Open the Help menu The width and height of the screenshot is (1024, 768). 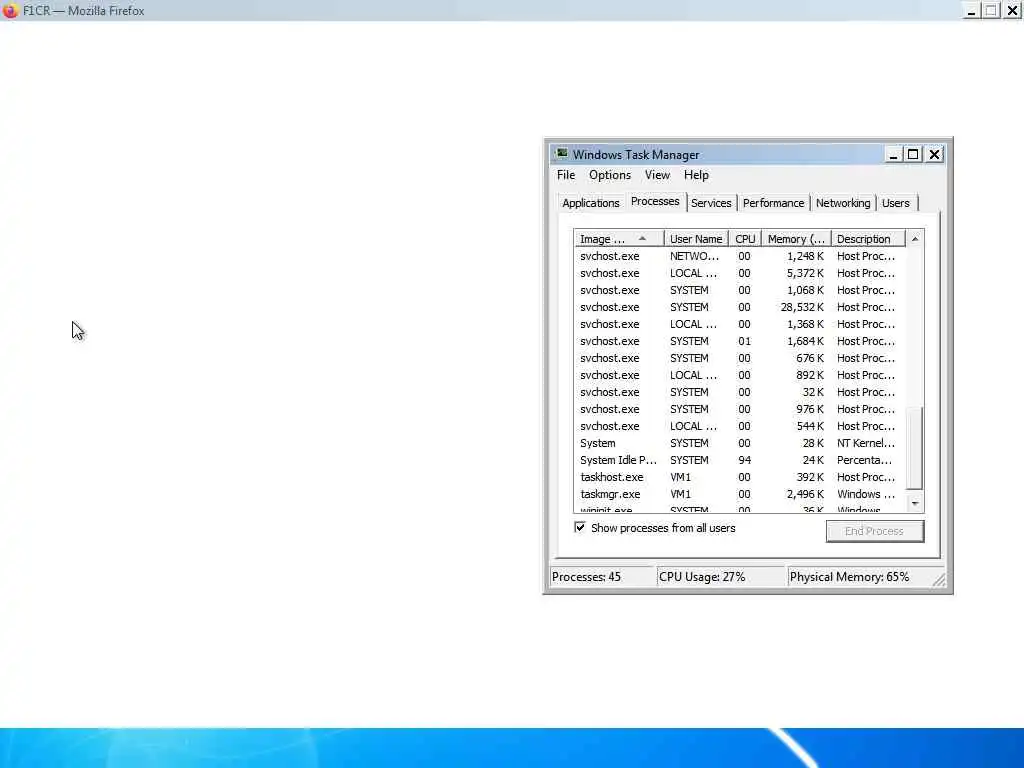tap(696, 175)
